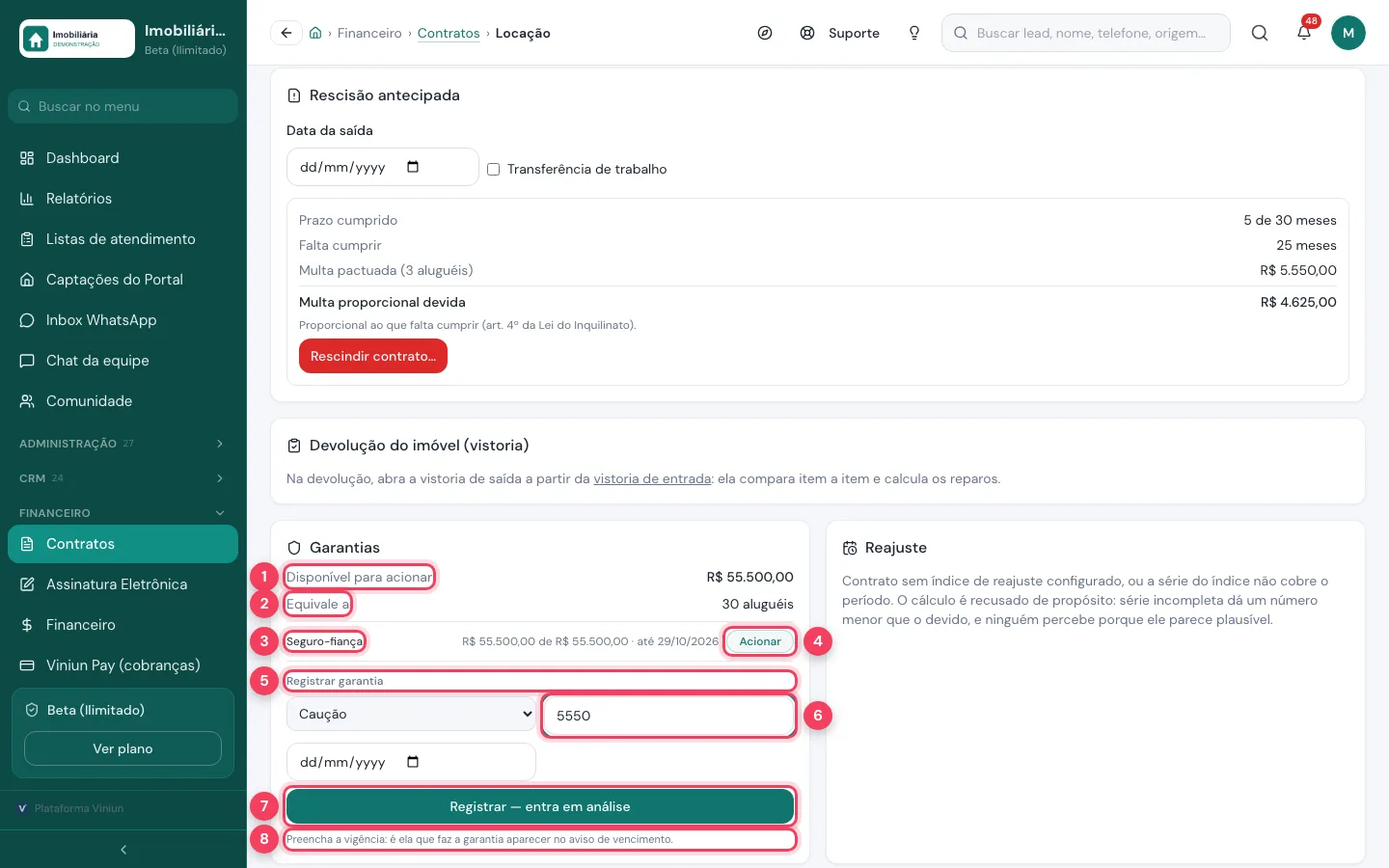The width and height of the screenshot is (1389, 868).
Task: Click the guarantee value field showing 5550
Action: [668, 716]
